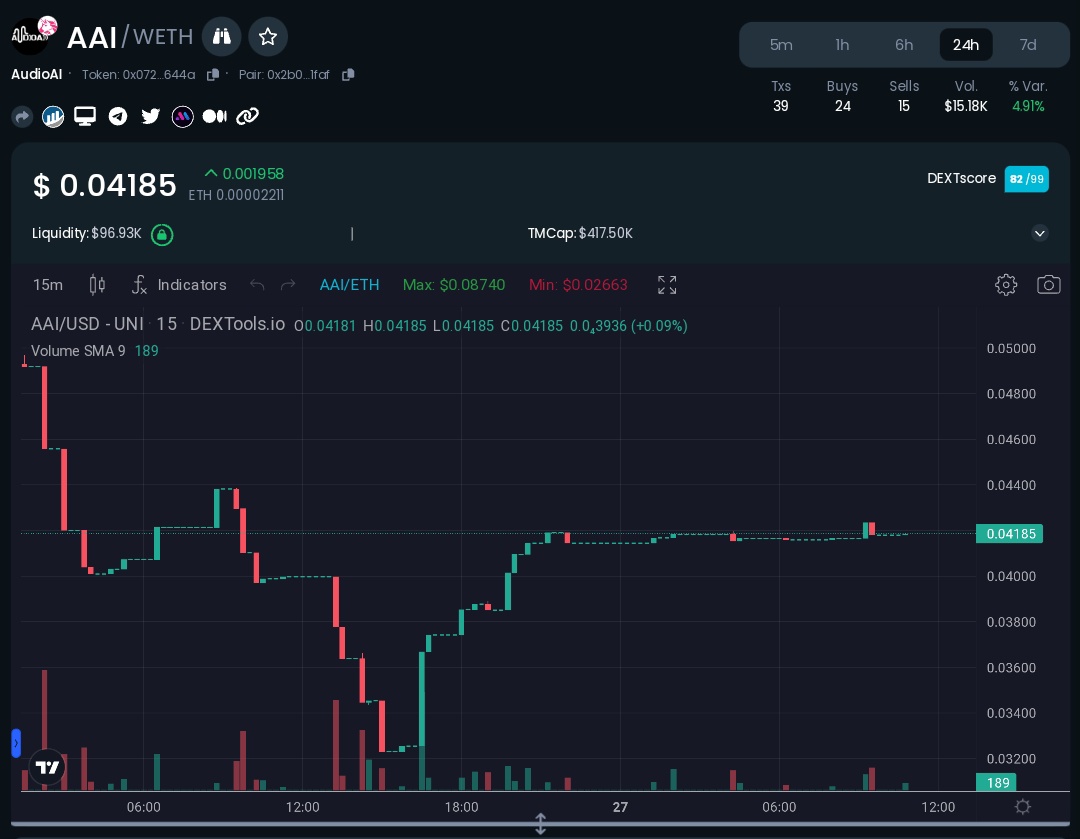
Task: Copy the pair address 0x2b0...1faf
Action: click(x=348, y=74)
